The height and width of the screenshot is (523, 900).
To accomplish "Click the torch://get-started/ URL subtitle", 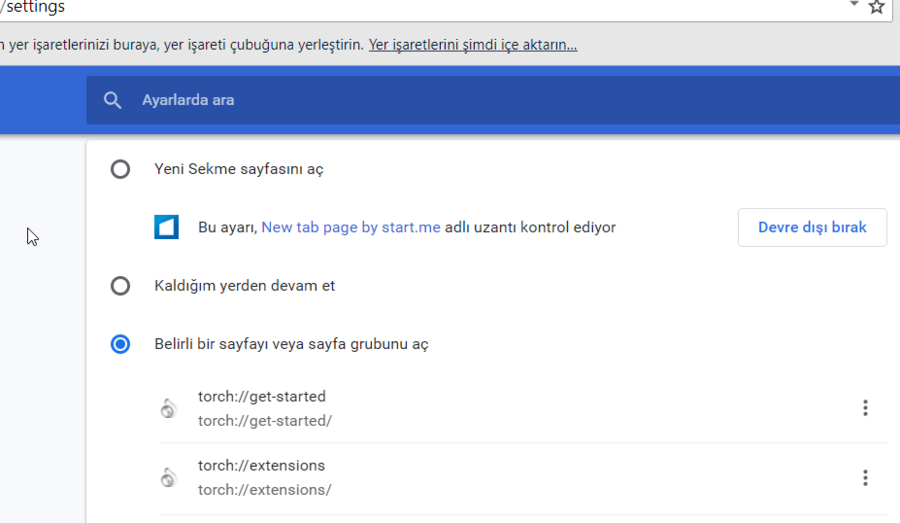I will pos(264,421).
